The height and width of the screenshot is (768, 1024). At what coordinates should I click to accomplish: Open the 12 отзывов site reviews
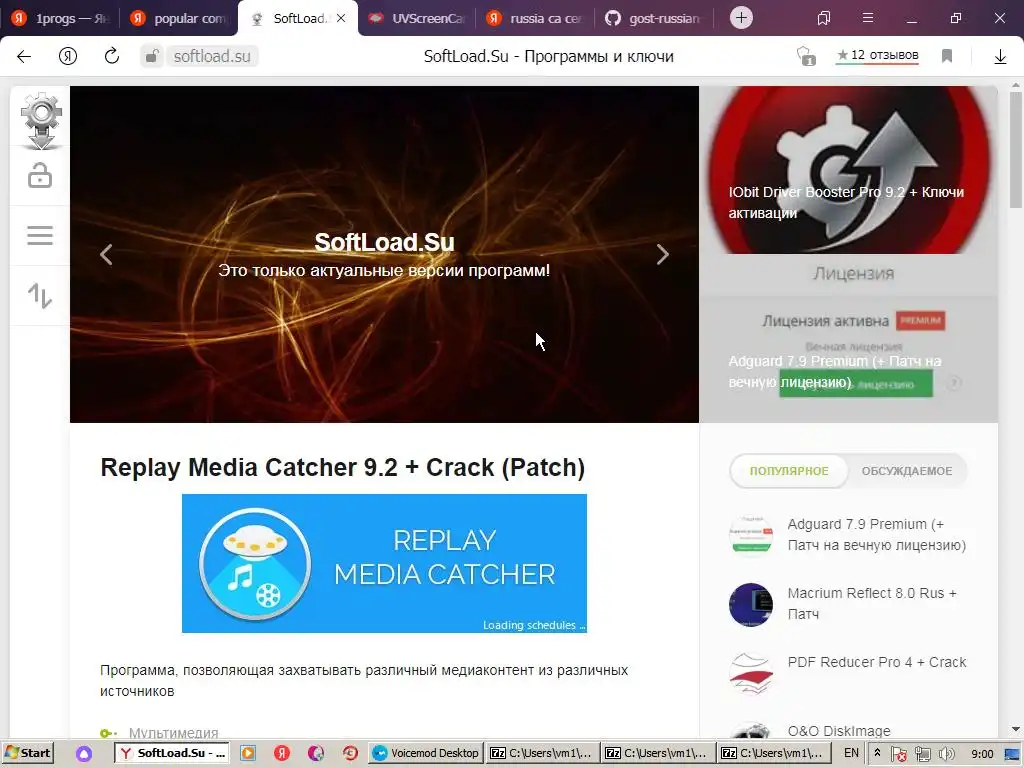[x=878, y=56]
